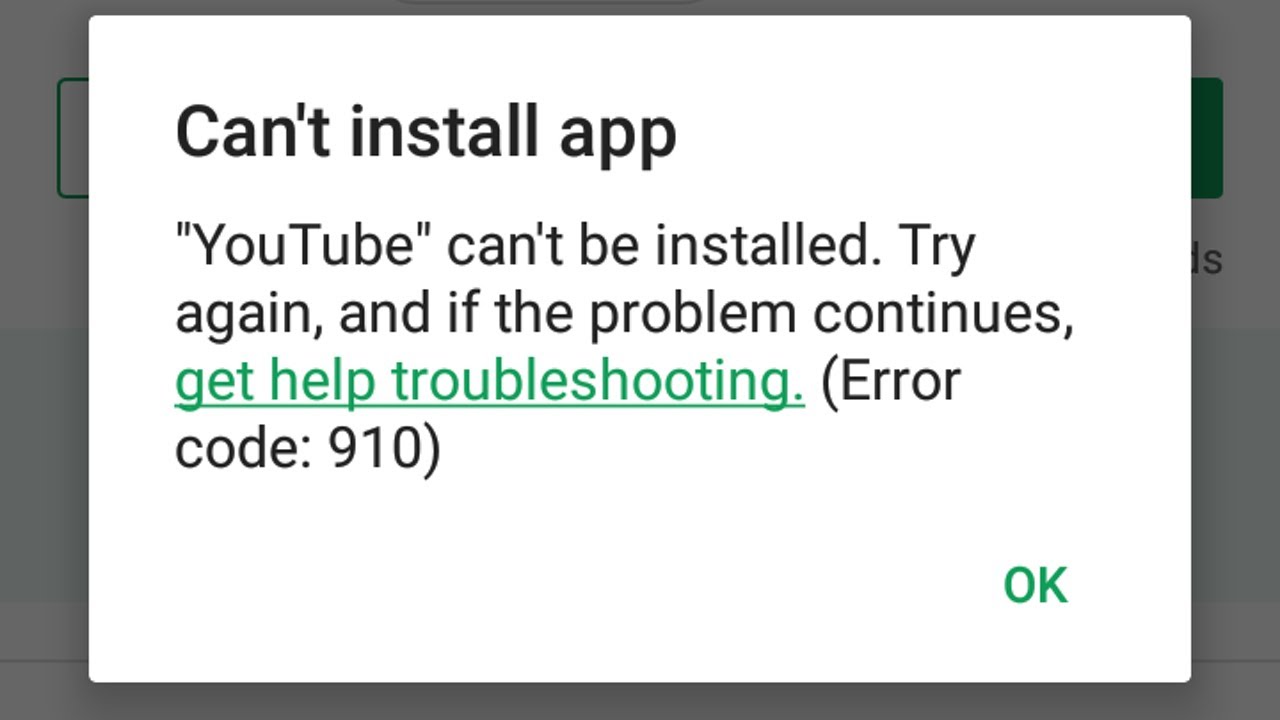Open the get help troubleshooting link
The height and width of the screenshot is (720, 1280).
click(x=490, y=382)
